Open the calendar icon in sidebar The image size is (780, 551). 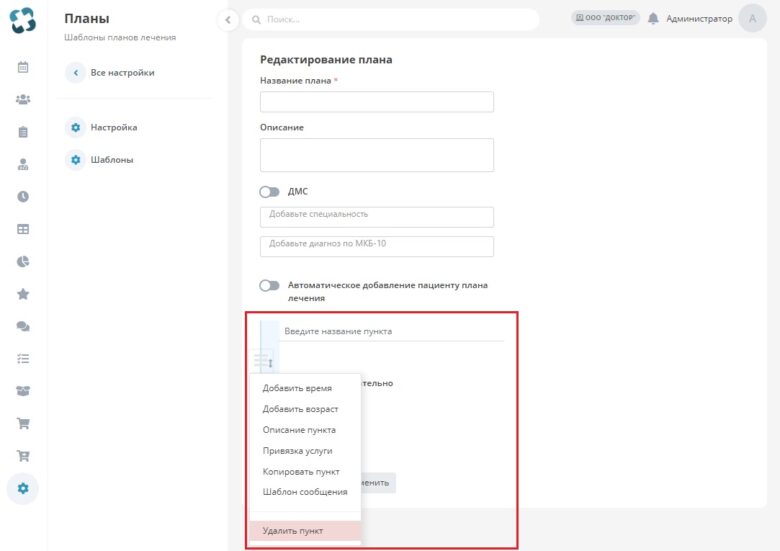tap(23, 67)
